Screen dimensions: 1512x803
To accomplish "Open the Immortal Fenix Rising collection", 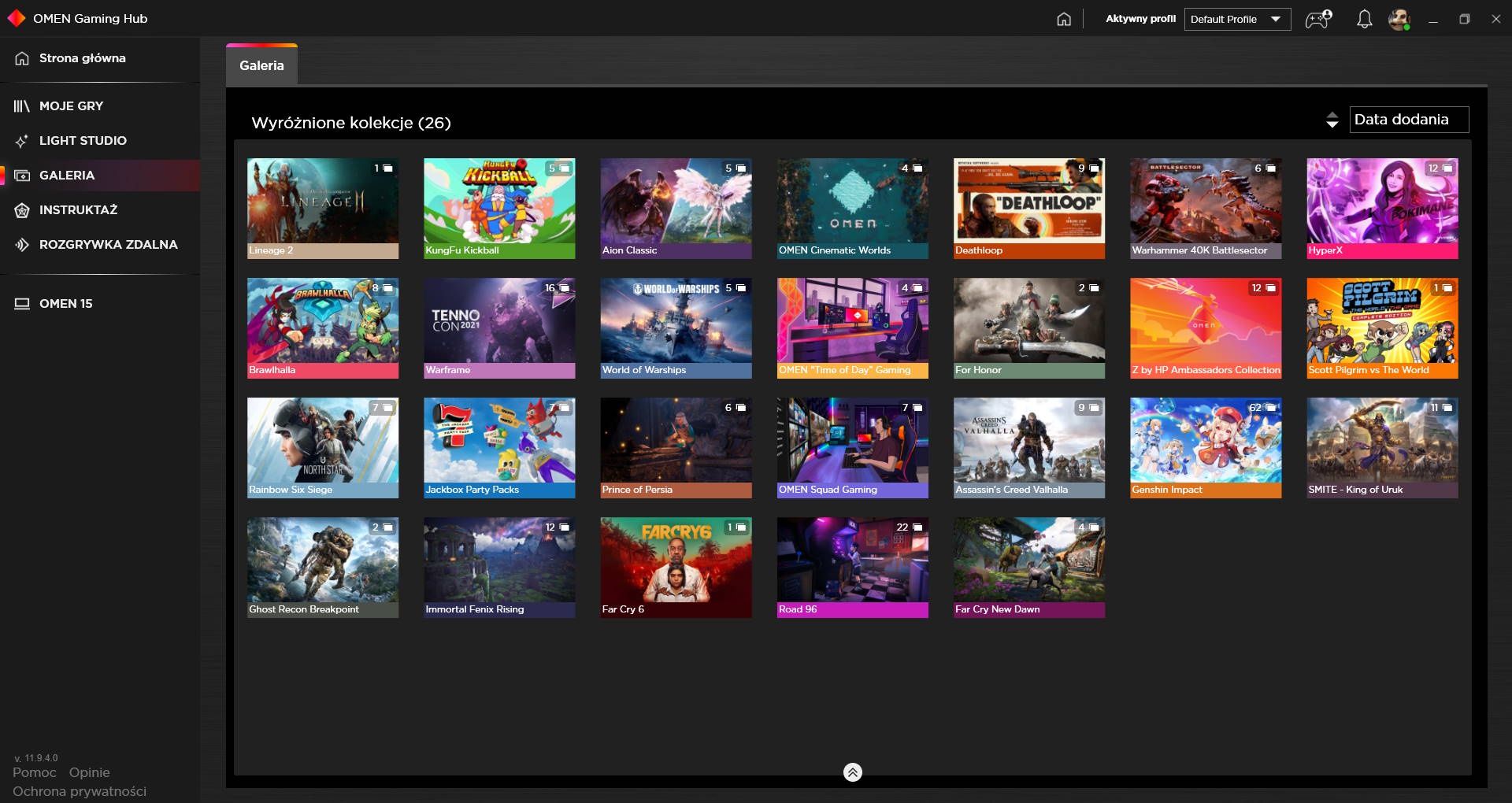I will point(499,568).
